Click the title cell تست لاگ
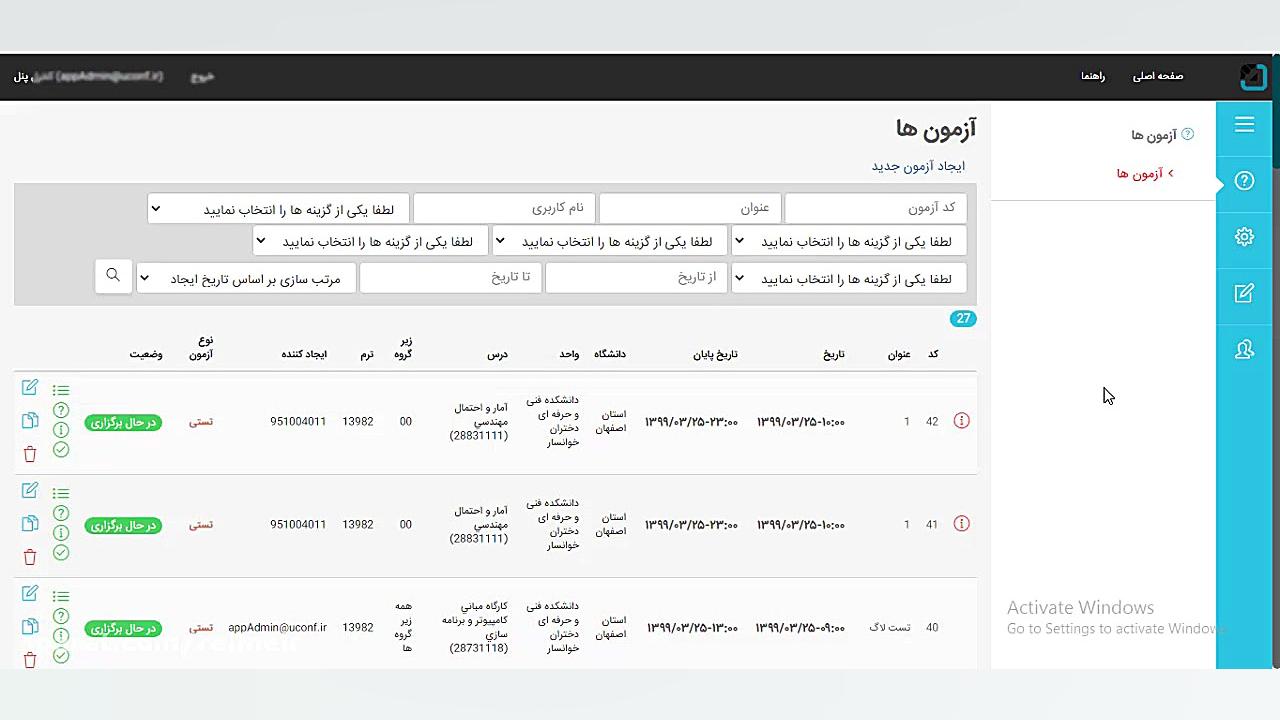The height and width of the screenshot is (720, 1280). (x=890, y=628)
